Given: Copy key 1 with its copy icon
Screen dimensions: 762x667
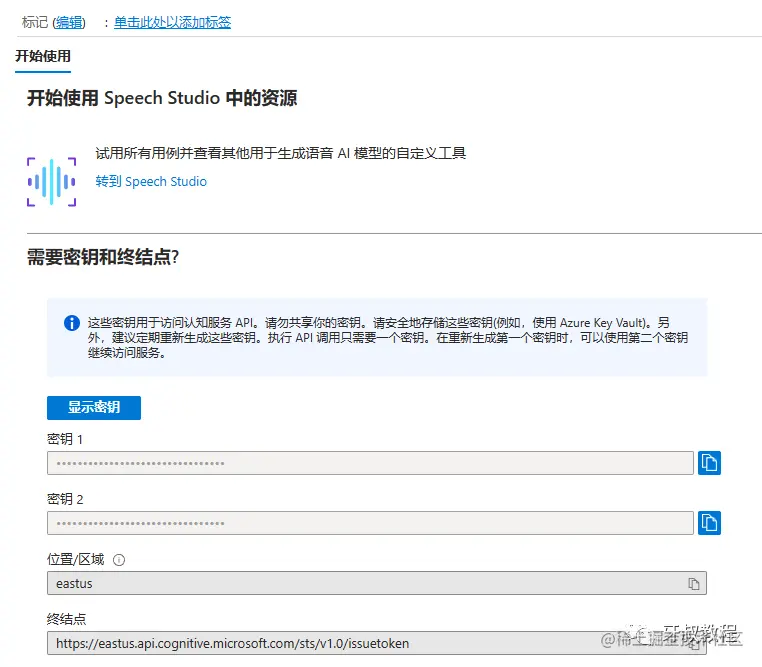Looking at the screenshot, I should coord(709,462).
